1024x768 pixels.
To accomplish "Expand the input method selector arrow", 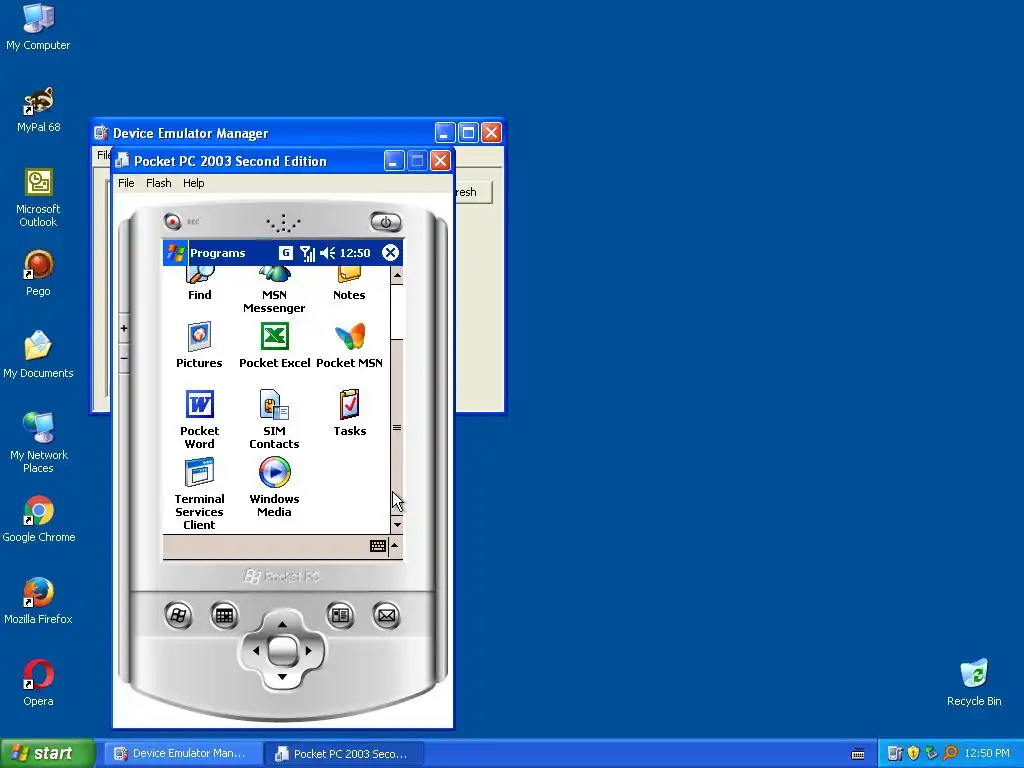I will pos(395,546).
